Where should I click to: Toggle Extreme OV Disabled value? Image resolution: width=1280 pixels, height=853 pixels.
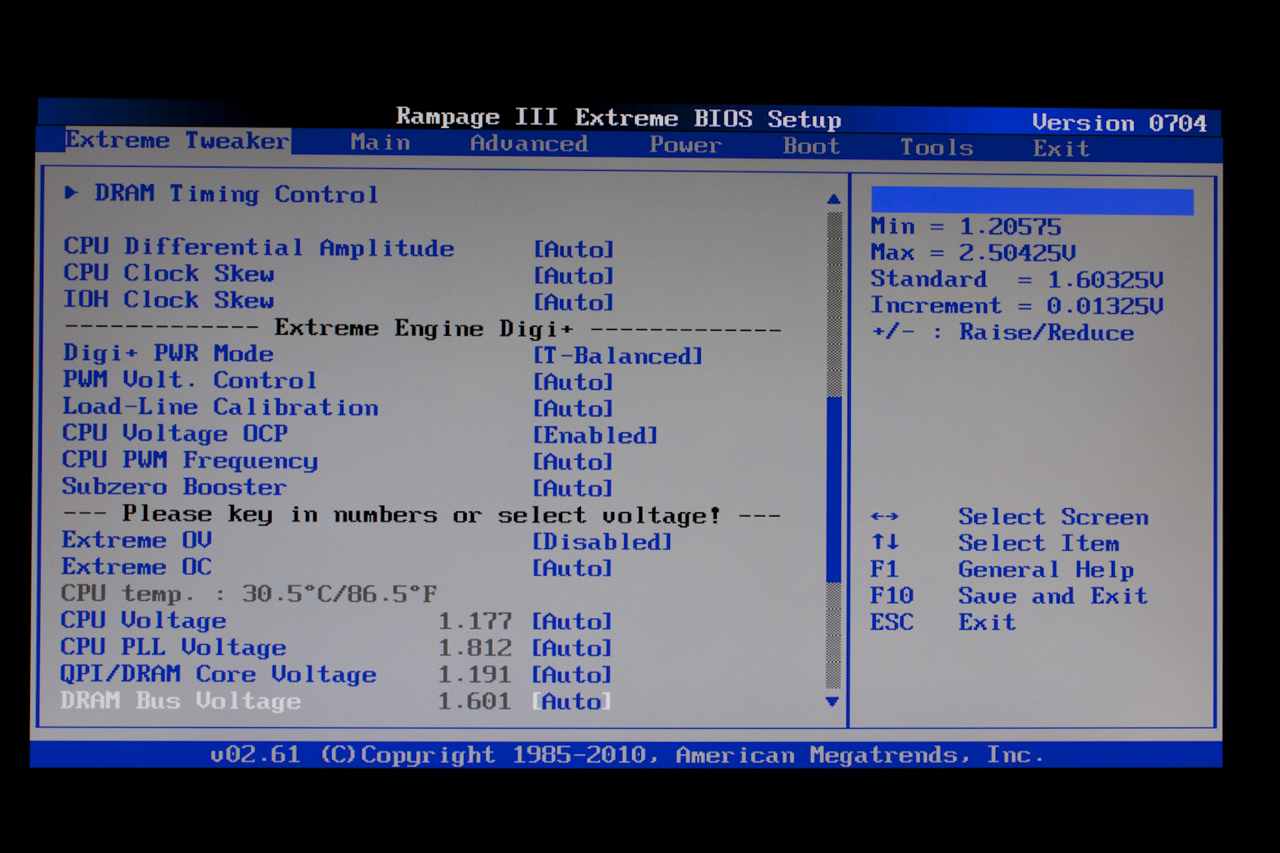[602, 541]
